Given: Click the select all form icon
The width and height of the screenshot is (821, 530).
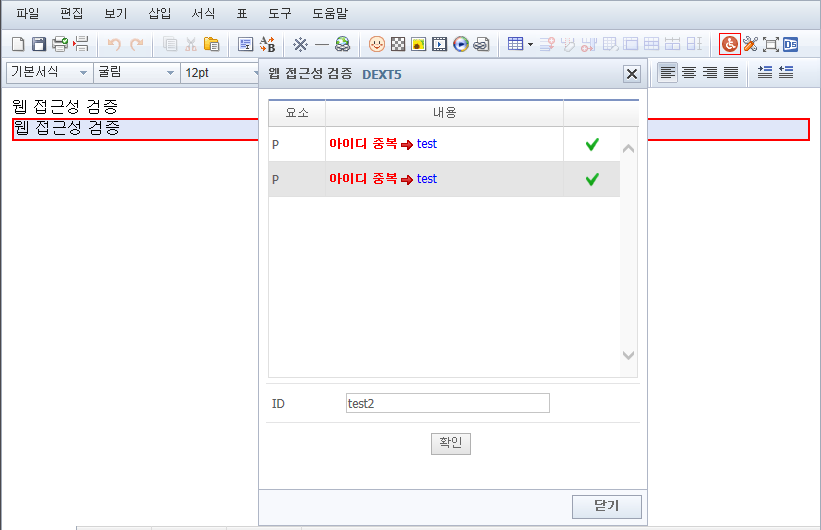Looking at the screenshot, I should pyautogui.click(x=246, y=44).
